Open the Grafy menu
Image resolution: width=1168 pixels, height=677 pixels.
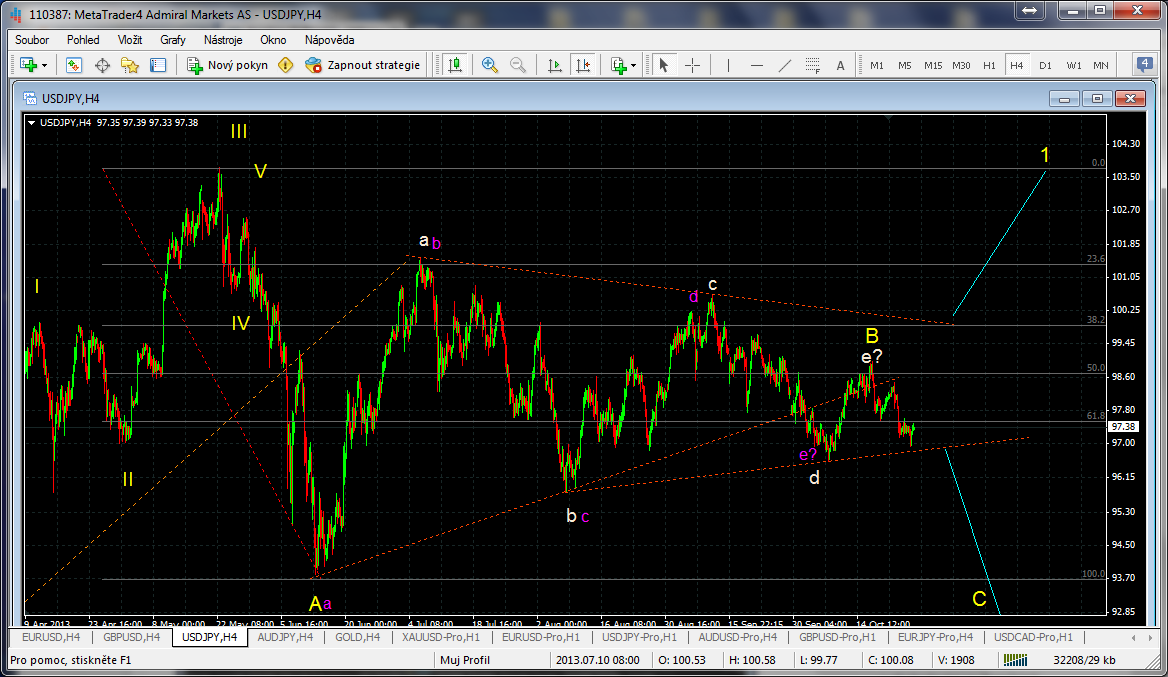(x=172, y=40)
